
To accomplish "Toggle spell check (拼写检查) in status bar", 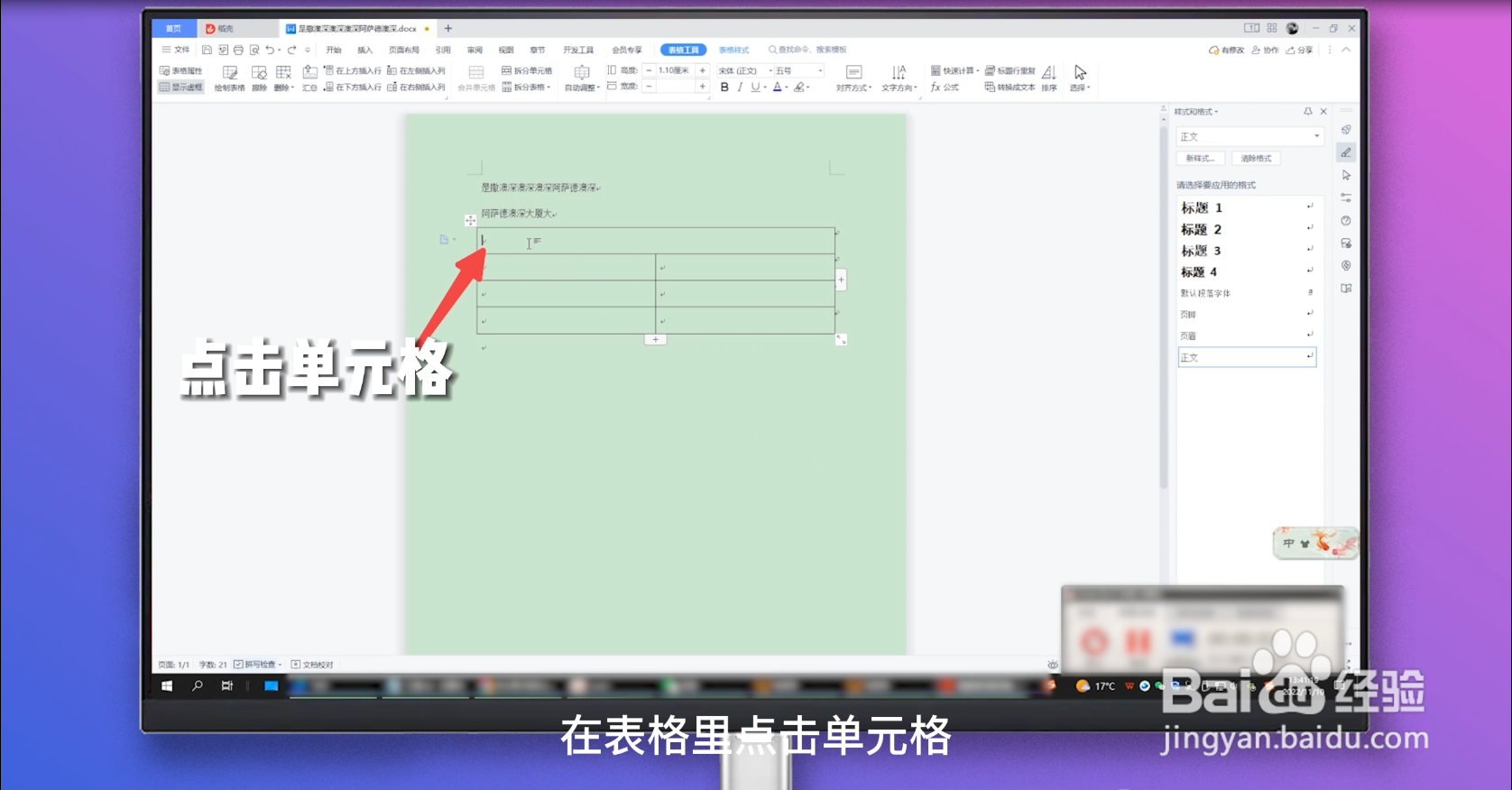I will (x=258, y=665).
